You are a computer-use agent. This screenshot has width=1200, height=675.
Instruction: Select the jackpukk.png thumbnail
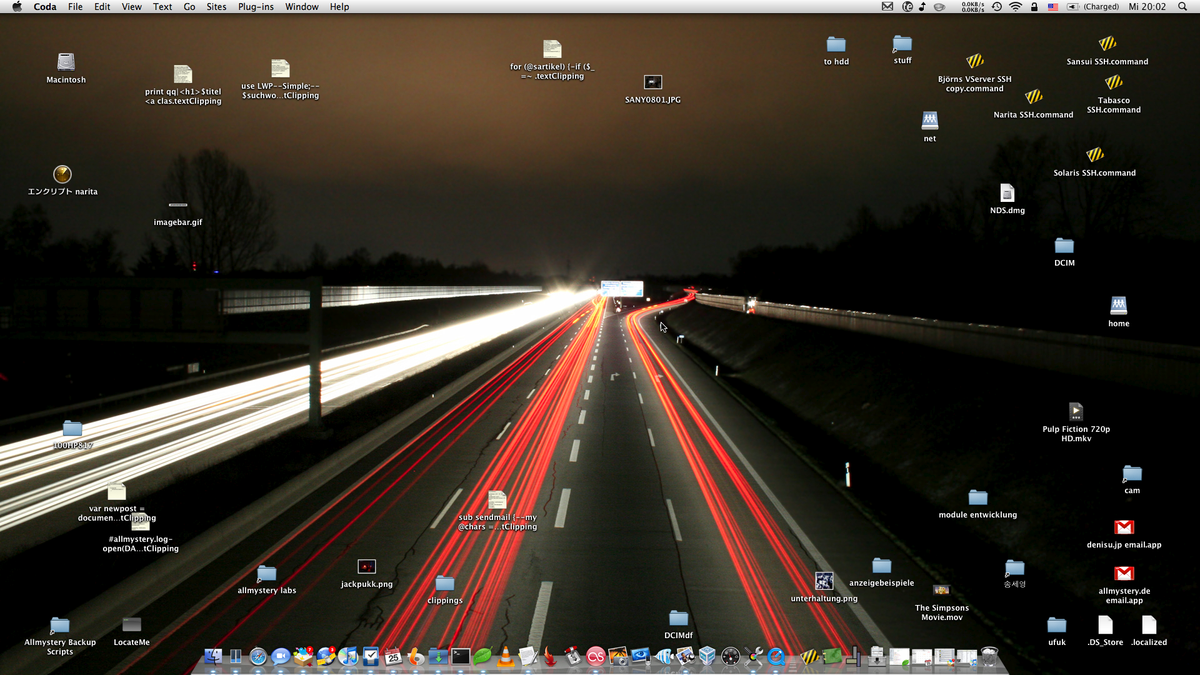(366, 567)
